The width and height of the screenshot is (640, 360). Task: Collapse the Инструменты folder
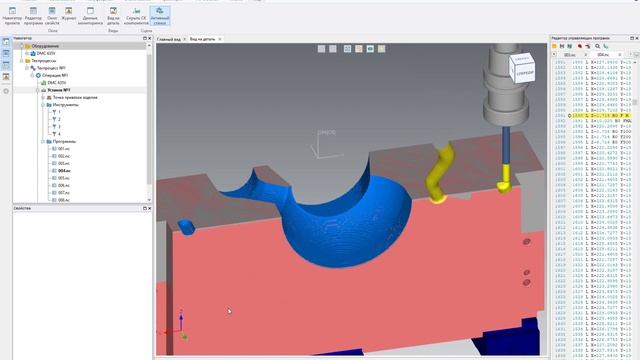(x=43, y=105)
